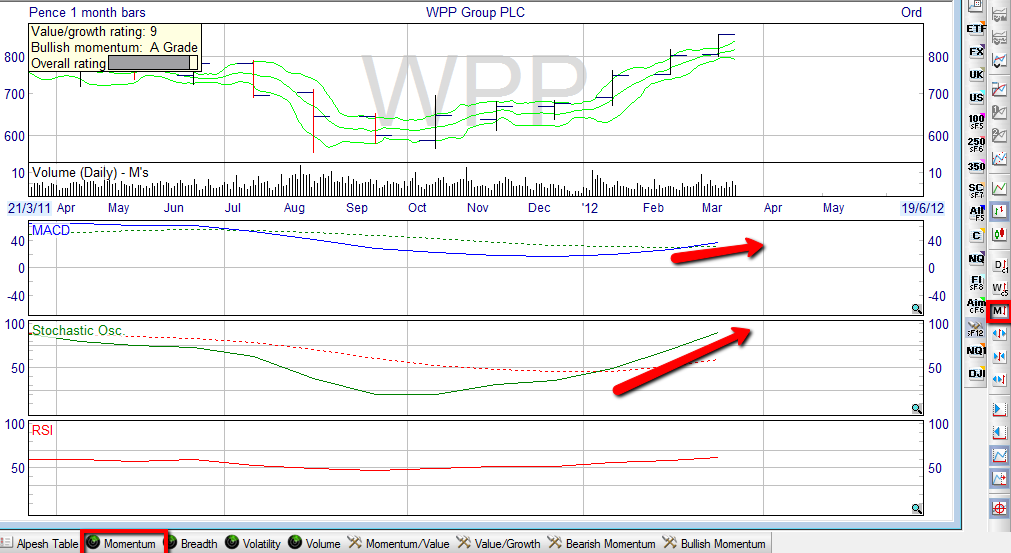Screen dimensions: 1011x553
Task: Select the green line chart type icon
Action: click(x=999, y=189)
